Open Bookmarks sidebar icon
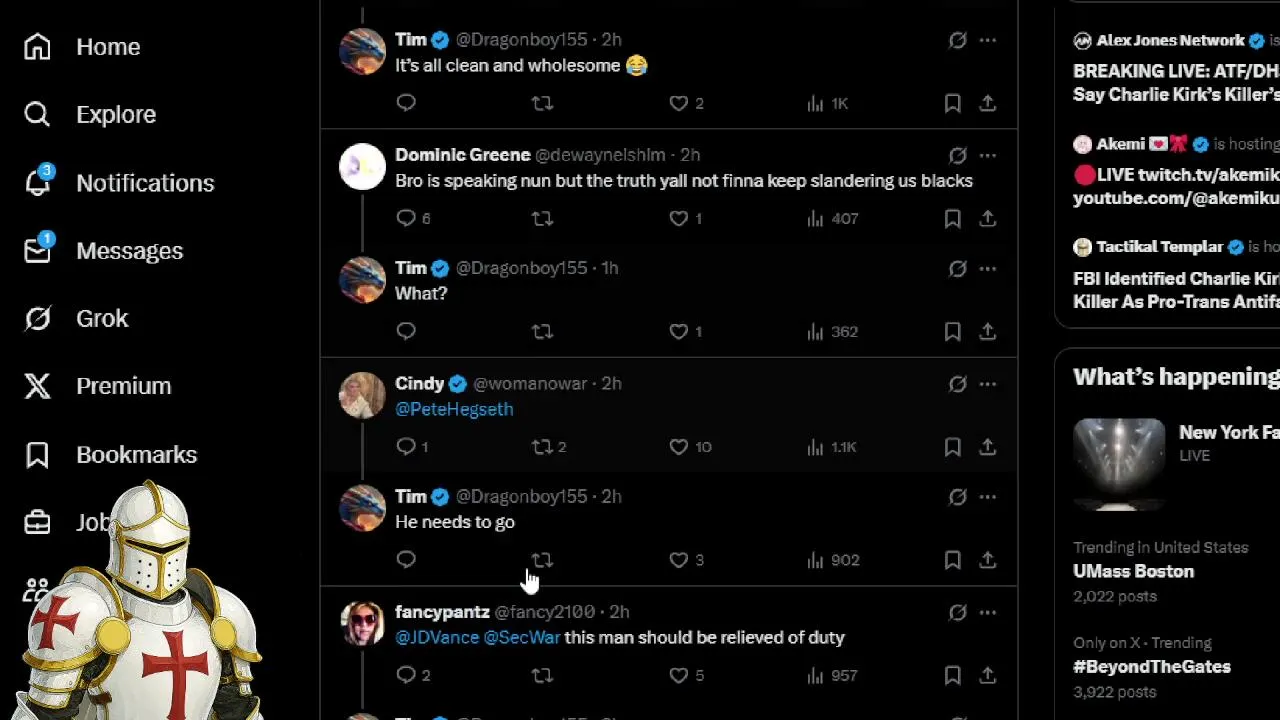1280x720 pixels. [x=37, y=454]
